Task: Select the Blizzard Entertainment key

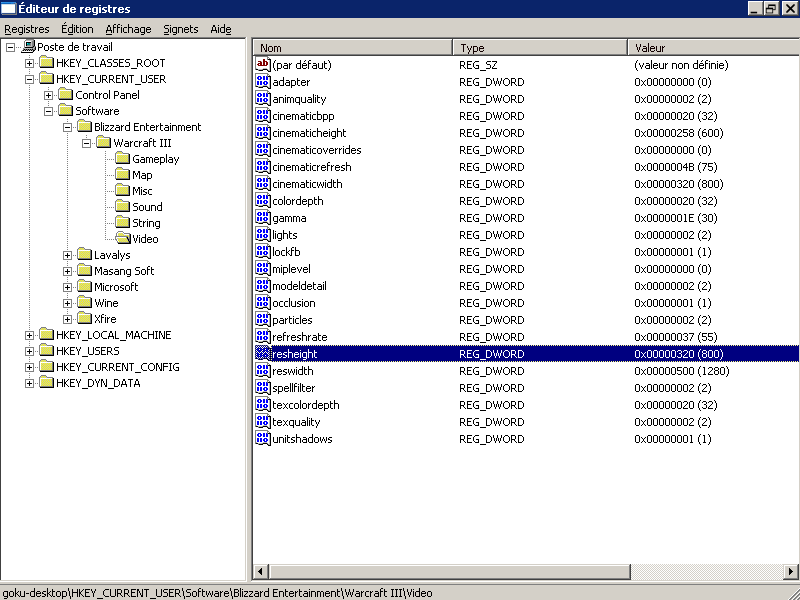Action: (x=147, y=127)
